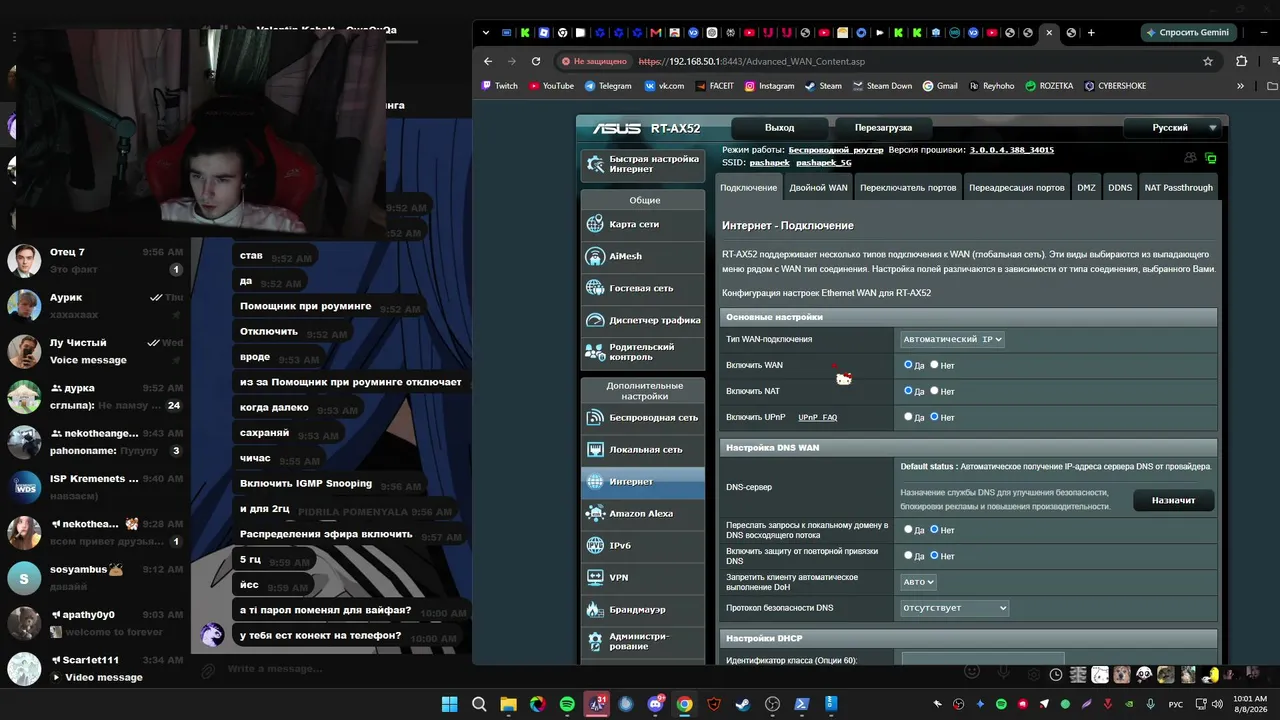
Task: Open the Гостевая сеть guest network icon
Action: click(595, 288)
